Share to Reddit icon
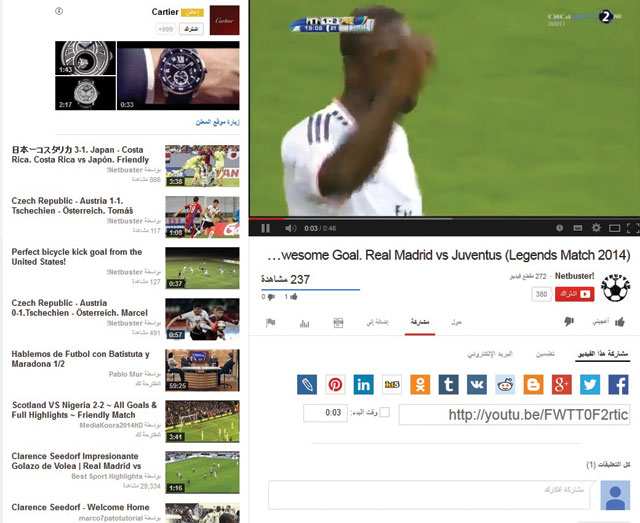The width and height of the screenshot is (640, 523). point(505,385)
